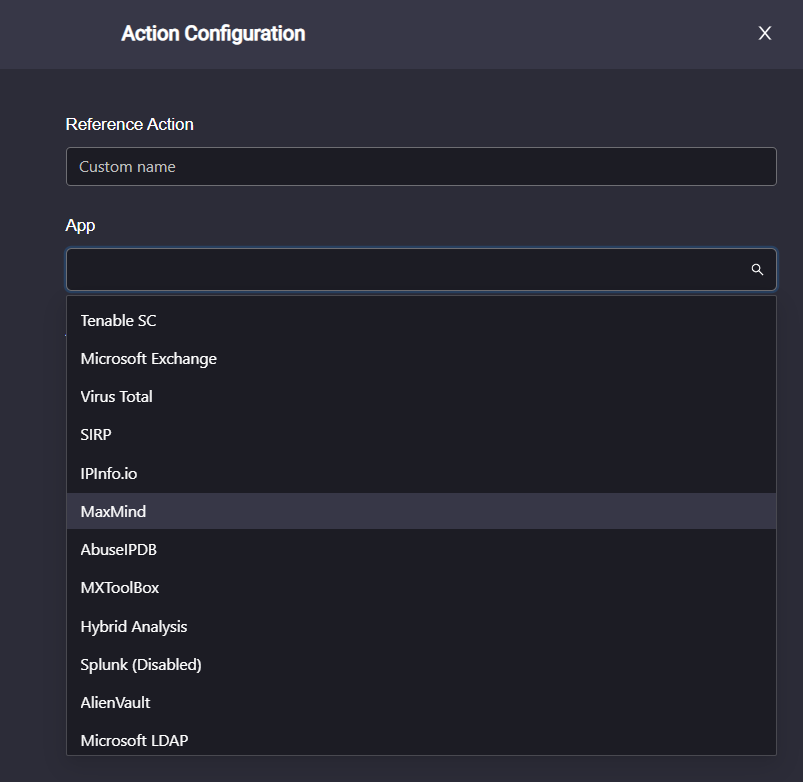This screenshot has width=803, height=782.
Task: Click into the App search combo box
Action: 421,269
